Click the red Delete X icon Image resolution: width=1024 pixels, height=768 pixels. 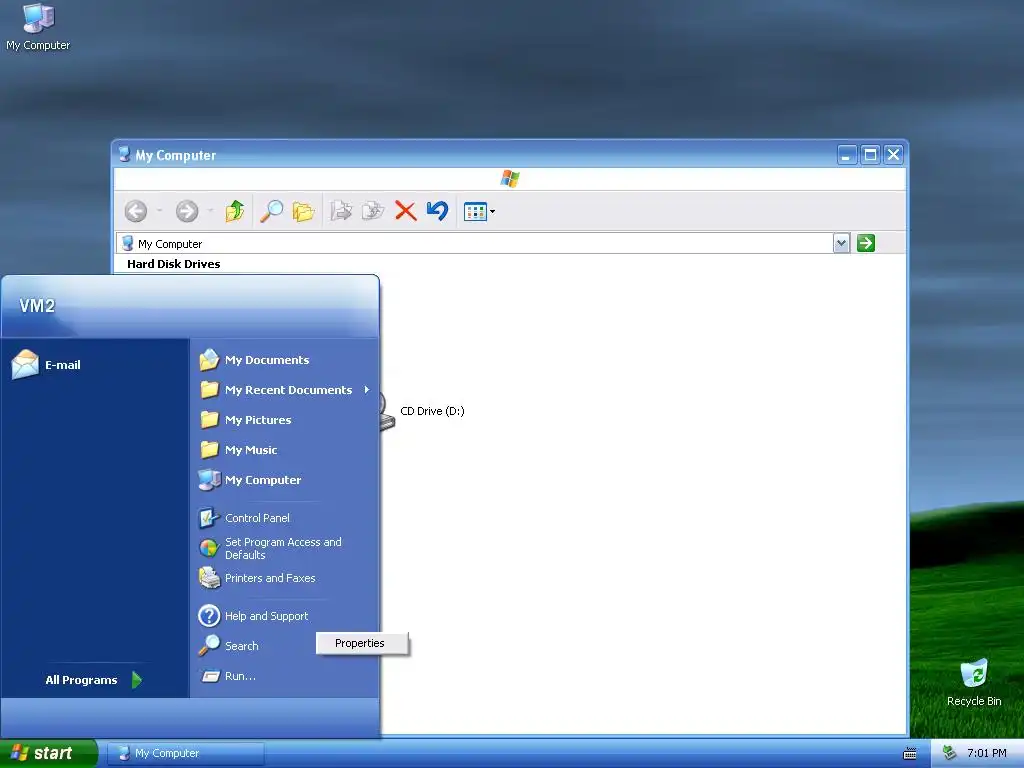tap(406, 211)
